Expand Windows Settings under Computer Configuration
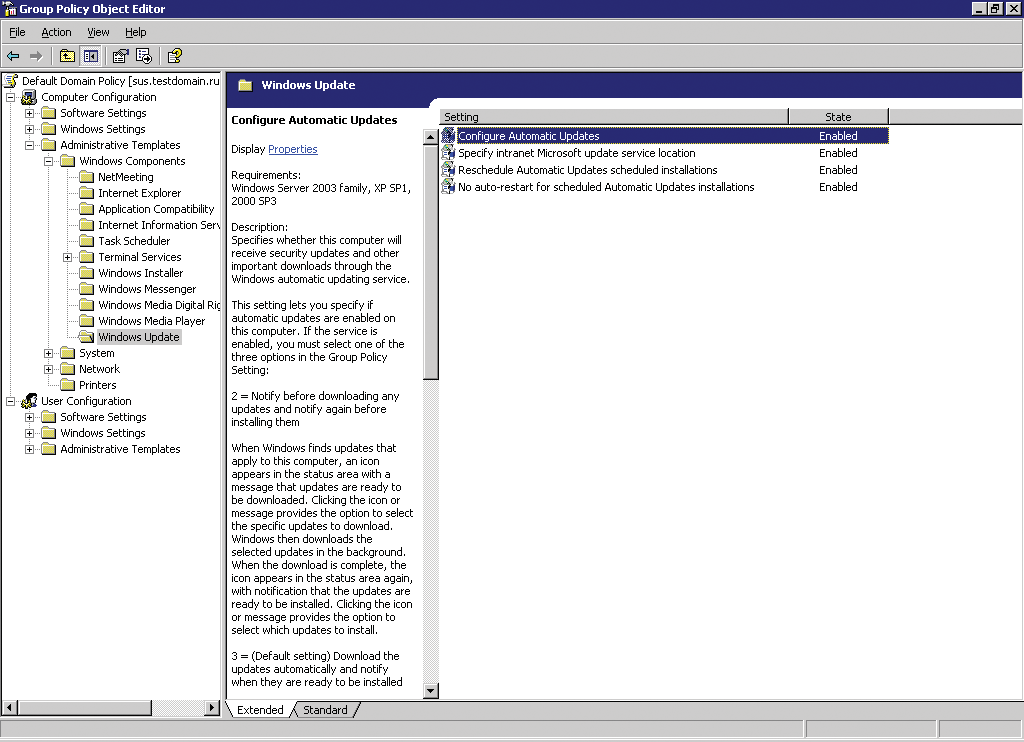The height and width of the screenshot is (742, 1024). click(29, 129)
